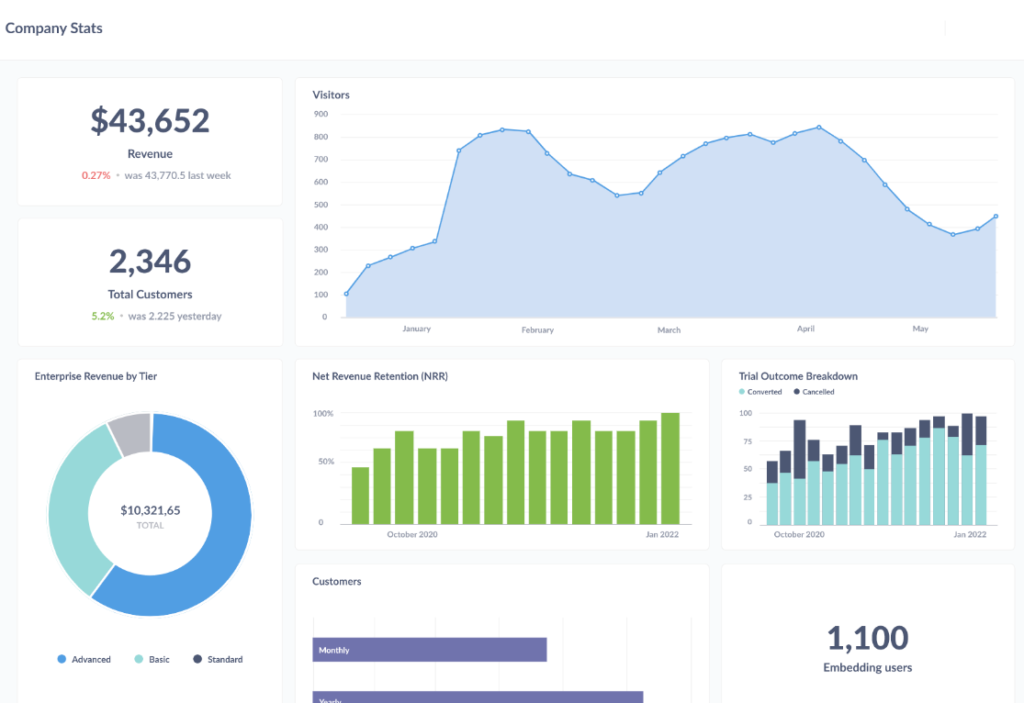
Task: Click the red 0.27% change indicator
Action: coord(96,176)
